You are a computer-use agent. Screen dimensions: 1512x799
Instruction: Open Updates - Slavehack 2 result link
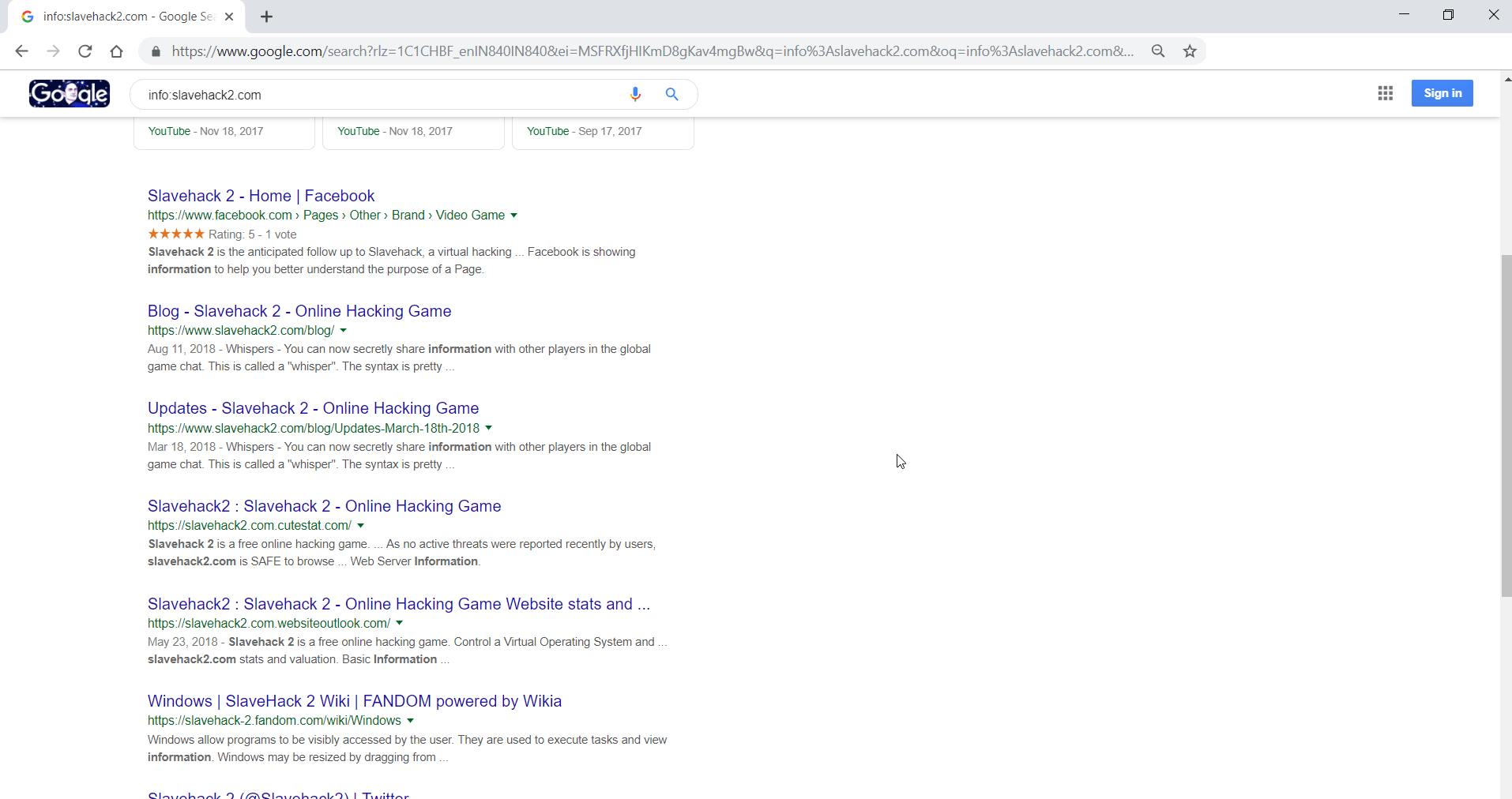pos(313,408)
